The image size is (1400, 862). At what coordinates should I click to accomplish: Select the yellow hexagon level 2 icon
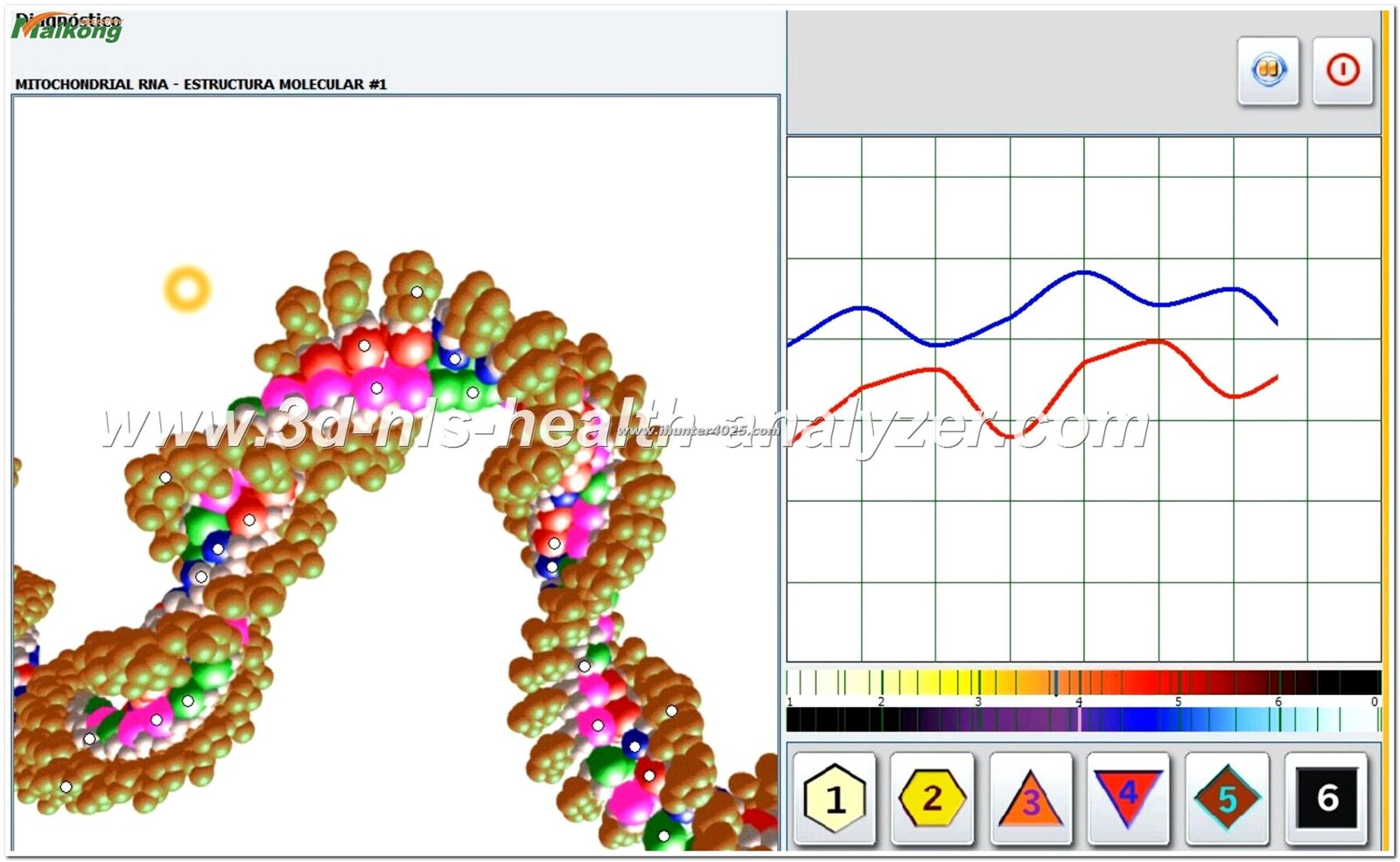point(934,796)
